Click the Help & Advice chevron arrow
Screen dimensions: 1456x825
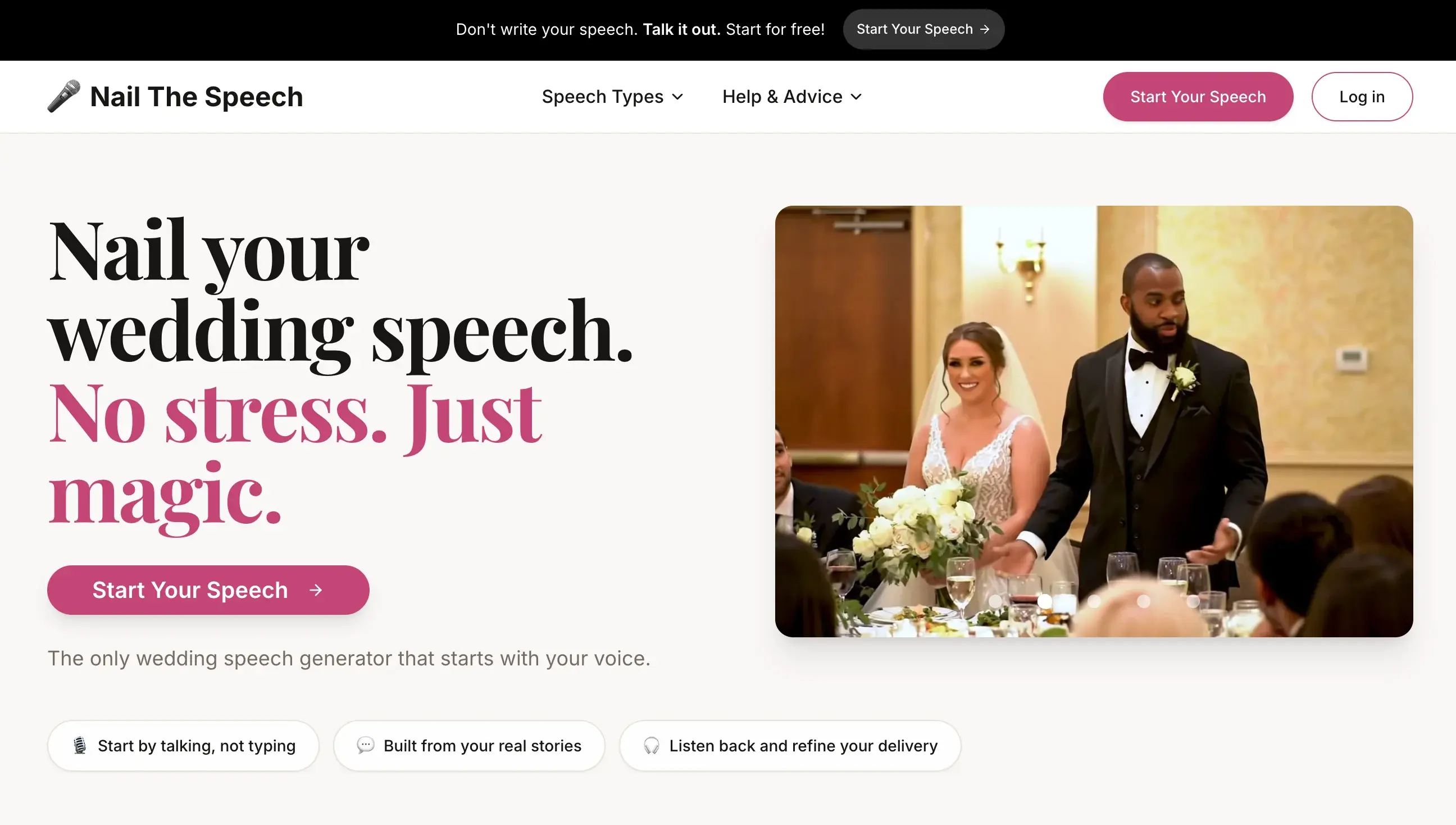(856, 97)
